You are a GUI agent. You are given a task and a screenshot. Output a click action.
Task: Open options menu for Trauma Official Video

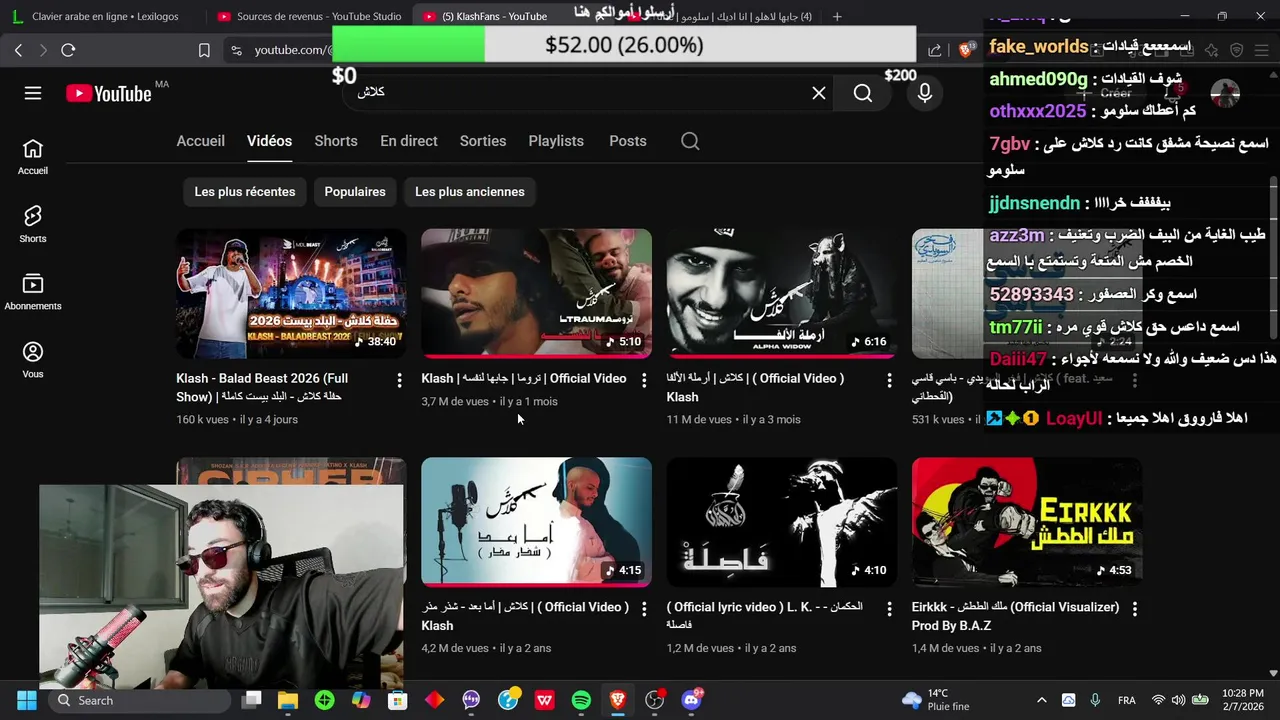pyautogui.click(x=644, y=380)
